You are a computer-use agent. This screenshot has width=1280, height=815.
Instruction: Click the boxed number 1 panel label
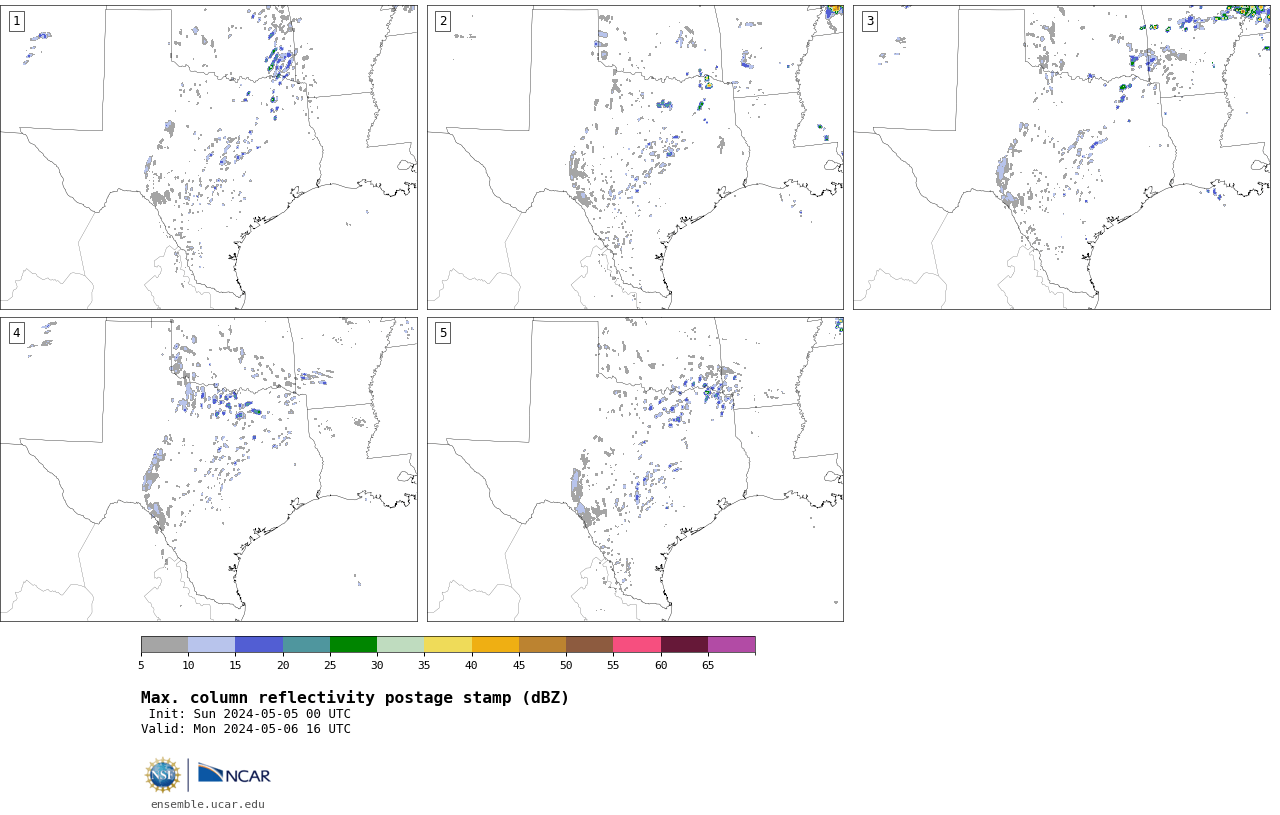17,21
